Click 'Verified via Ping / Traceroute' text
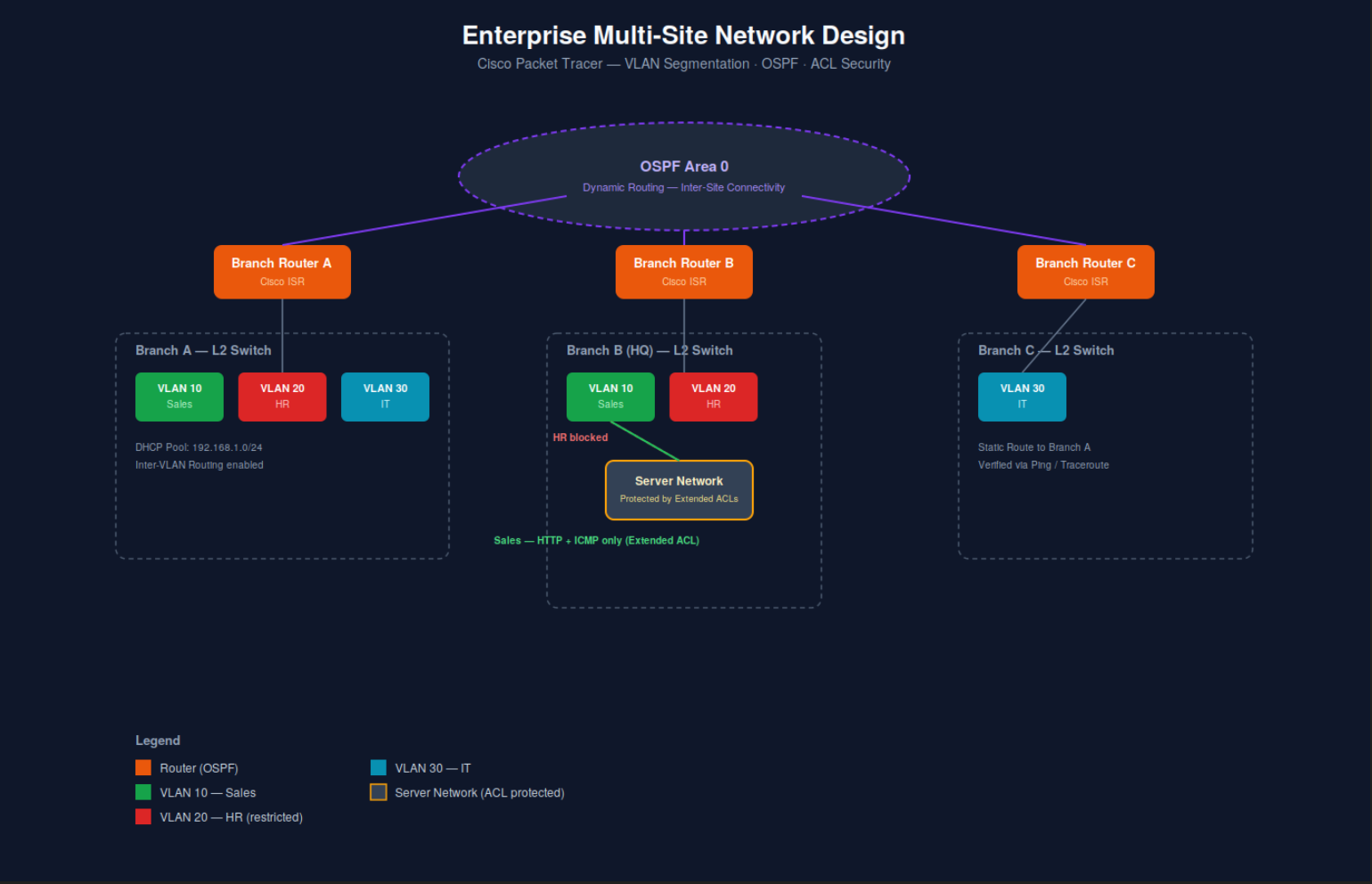1372x884 pixels. pos(1043,465)
